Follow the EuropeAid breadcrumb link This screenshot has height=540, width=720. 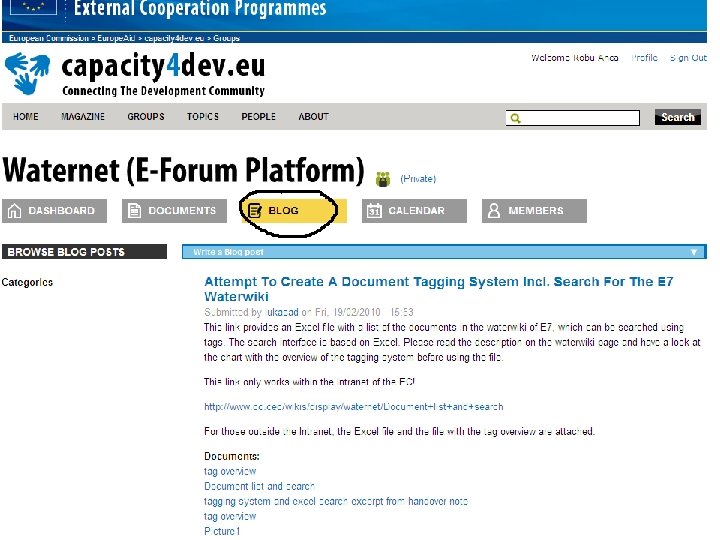[x=116, y=38]
